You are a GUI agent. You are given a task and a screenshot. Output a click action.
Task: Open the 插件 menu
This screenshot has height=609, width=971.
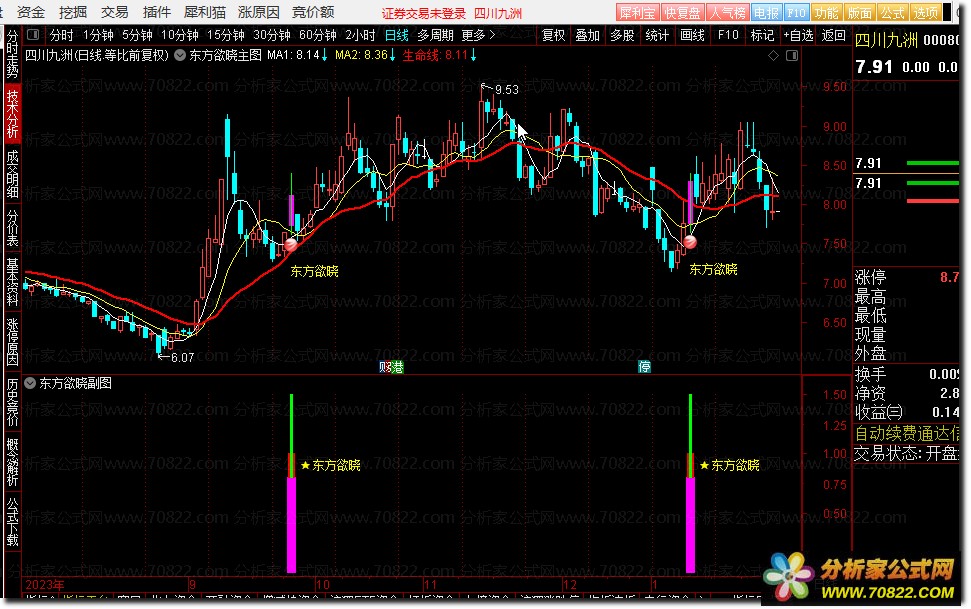tap(157, 12)
